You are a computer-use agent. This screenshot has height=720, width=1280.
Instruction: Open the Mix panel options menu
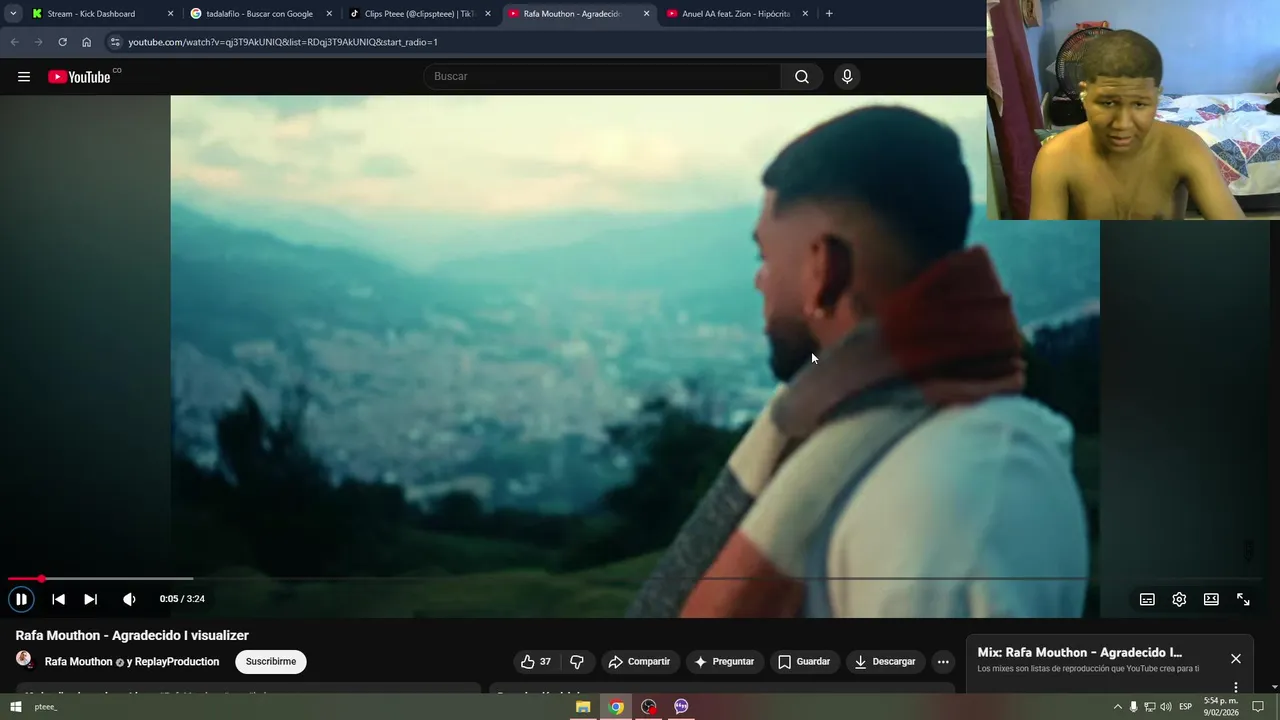(x=1236, y=687)
